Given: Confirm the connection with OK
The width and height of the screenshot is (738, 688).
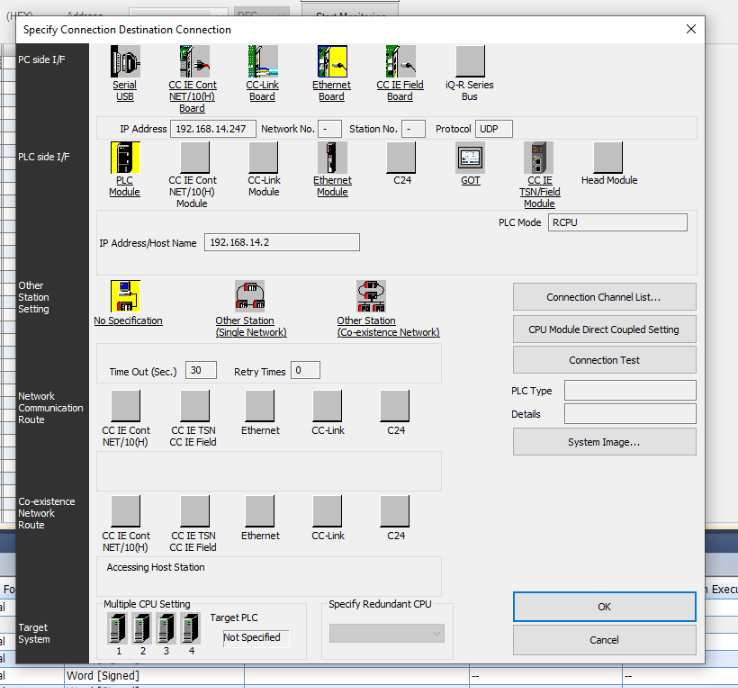Looking at the screenshot, I should pyautogui.click(x=604, y=607).
